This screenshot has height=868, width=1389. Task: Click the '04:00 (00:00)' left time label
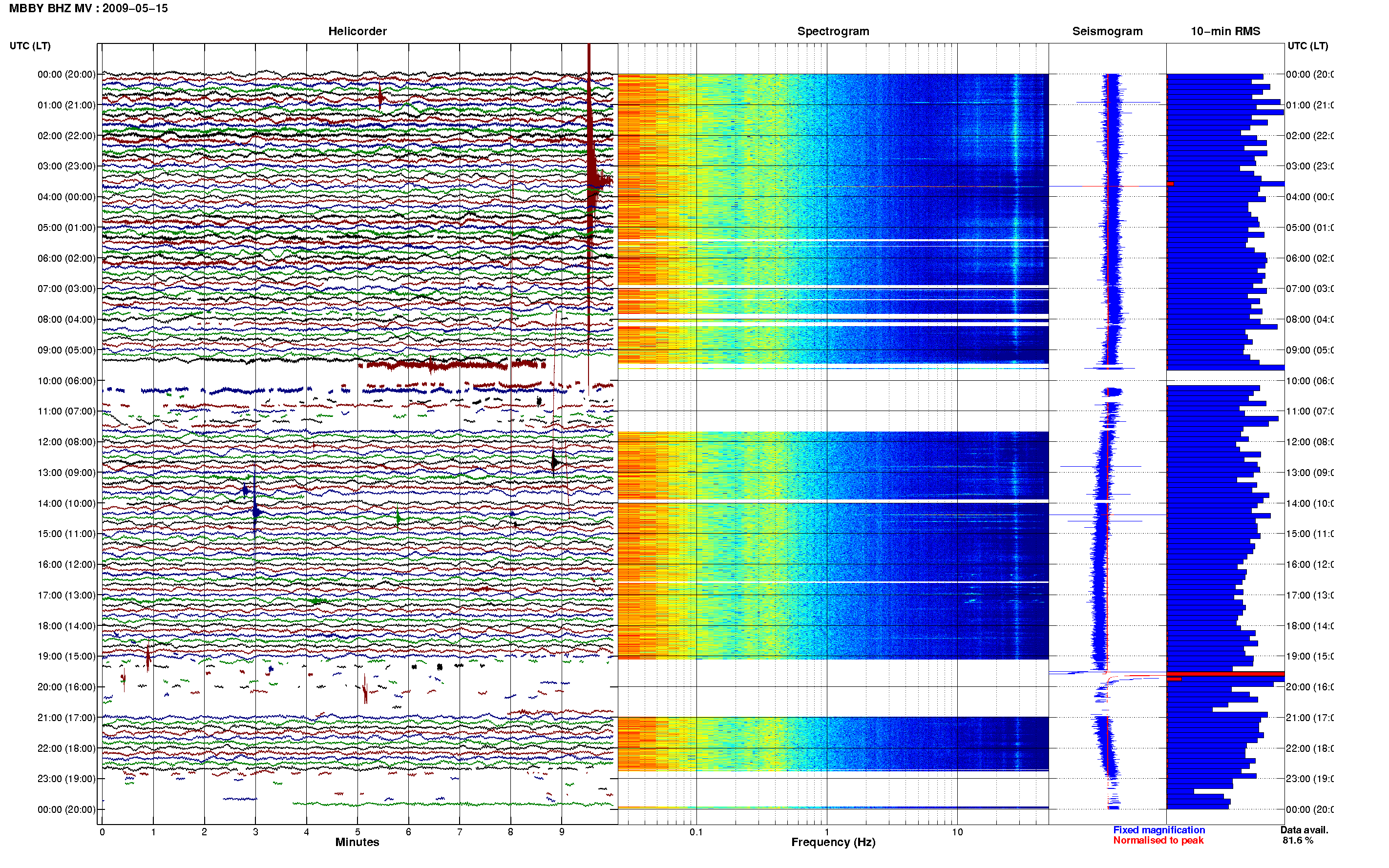point(66,197)
